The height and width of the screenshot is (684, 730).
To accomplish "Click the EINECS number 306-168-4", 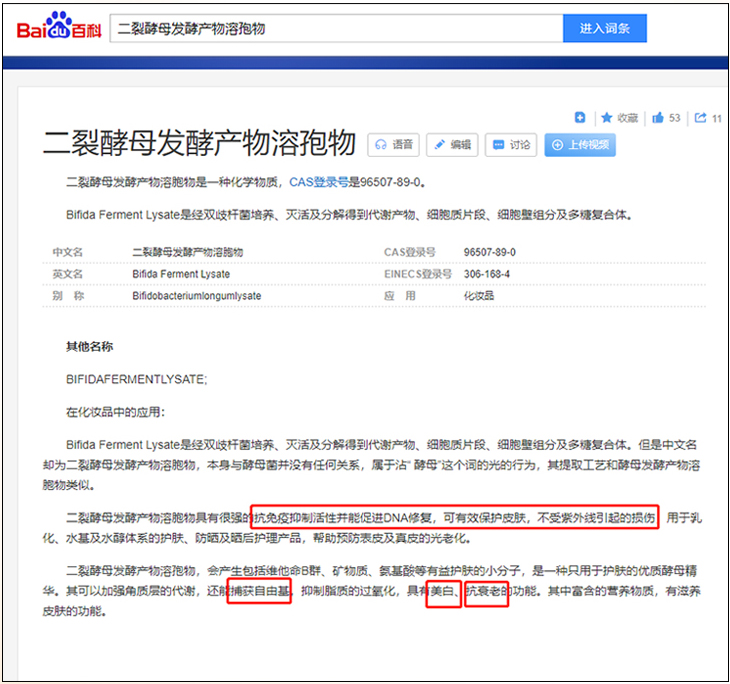I will (487, 274).
